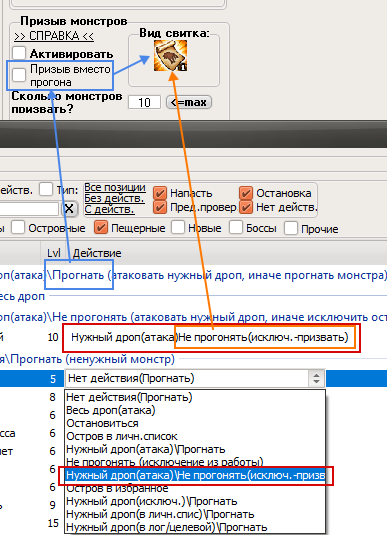The height and width of the screenshot is (535, 387).
Task: Choose Нужный дроп(атака)\Прогнать option
Action: click(x=195, y=449)
